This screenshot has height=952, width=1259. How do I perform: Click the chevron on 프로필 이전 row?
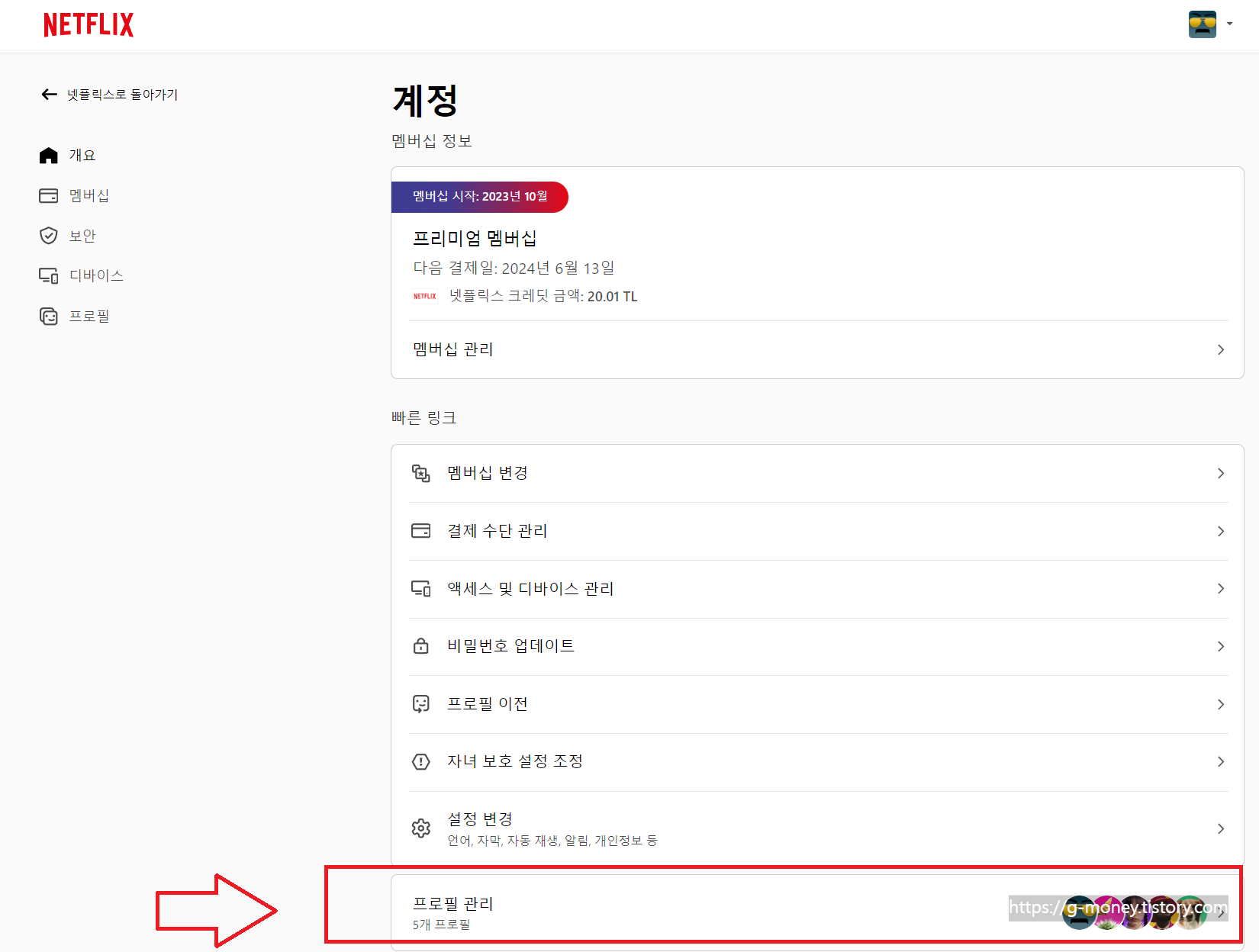(x=1221, y=704)
